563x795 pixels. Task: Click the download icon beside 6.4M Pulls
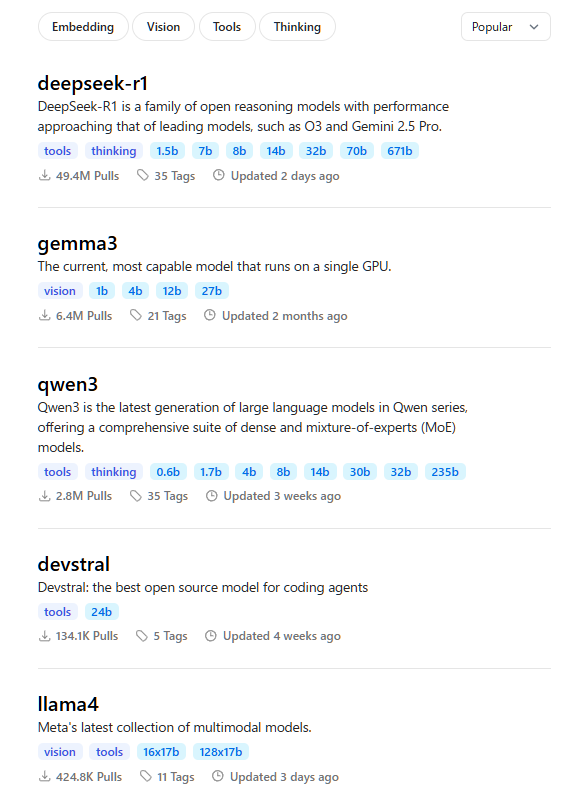point(45,315)
